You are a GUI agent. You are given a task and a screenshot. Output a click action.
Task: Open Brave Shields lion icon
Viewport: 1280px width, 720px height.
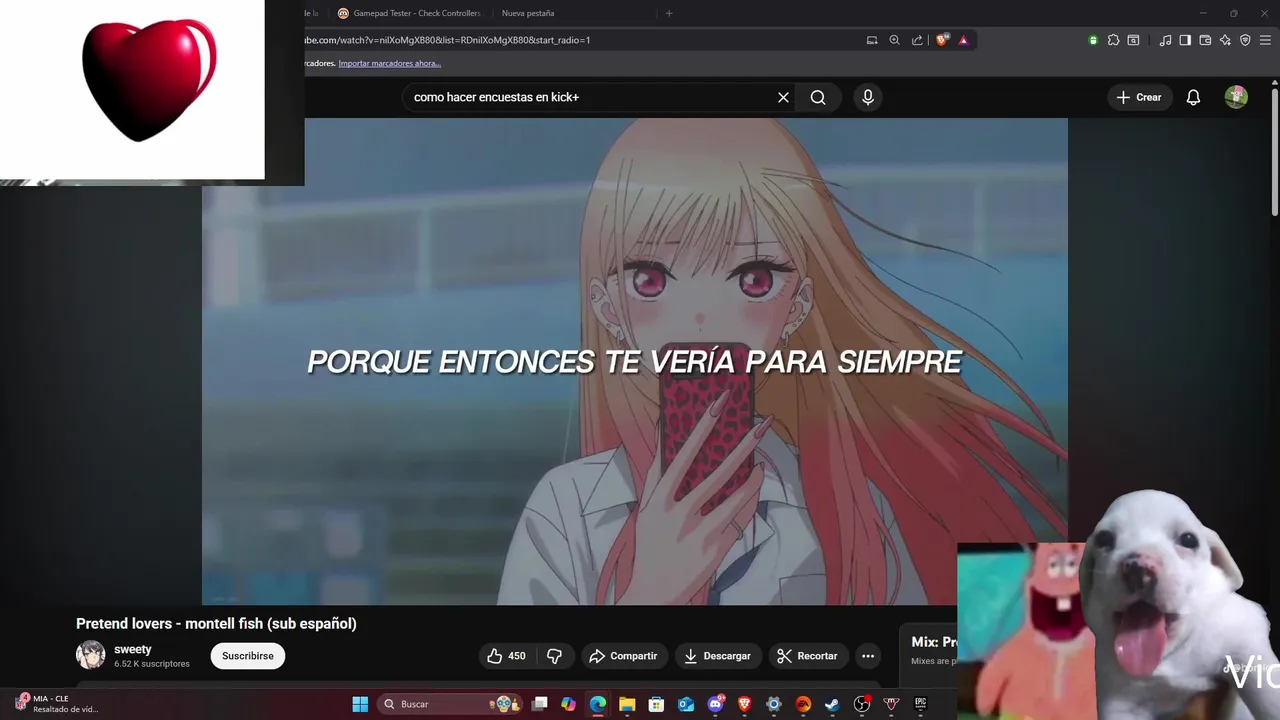(x=941, y=40)
